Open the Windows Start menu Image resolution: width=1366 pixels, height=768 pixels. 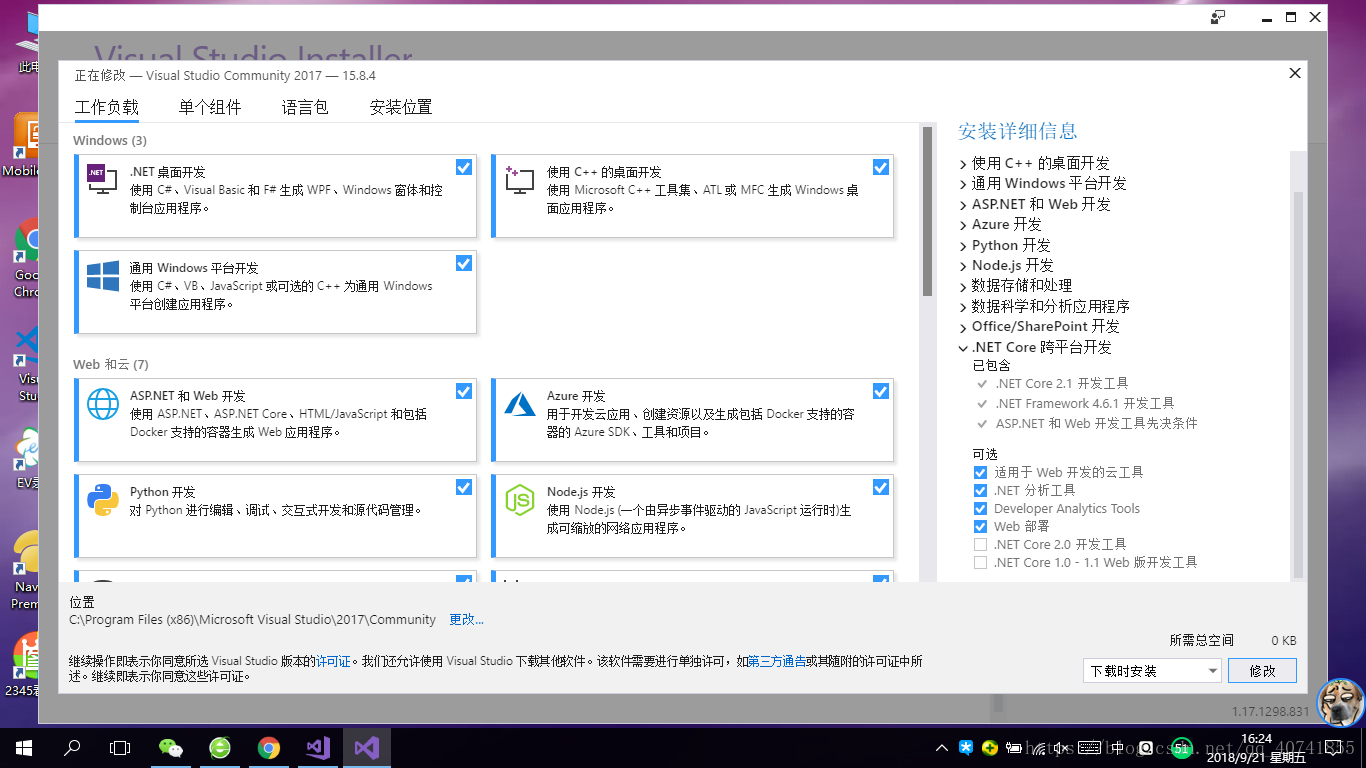(x=24, y=747)
